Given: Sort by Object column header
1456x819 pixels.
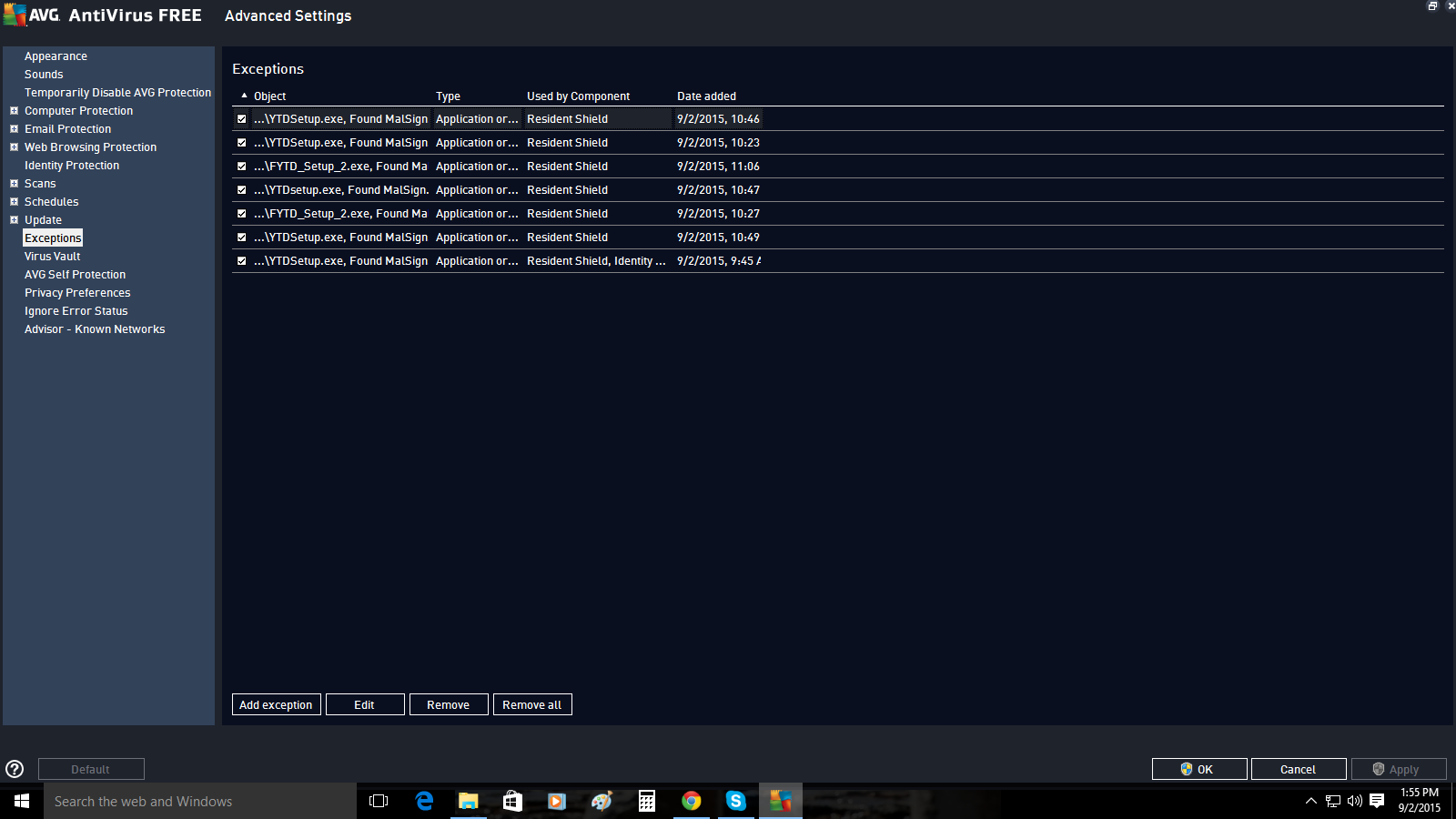Looking at the screenshot, I should click(x=269, y=96).
